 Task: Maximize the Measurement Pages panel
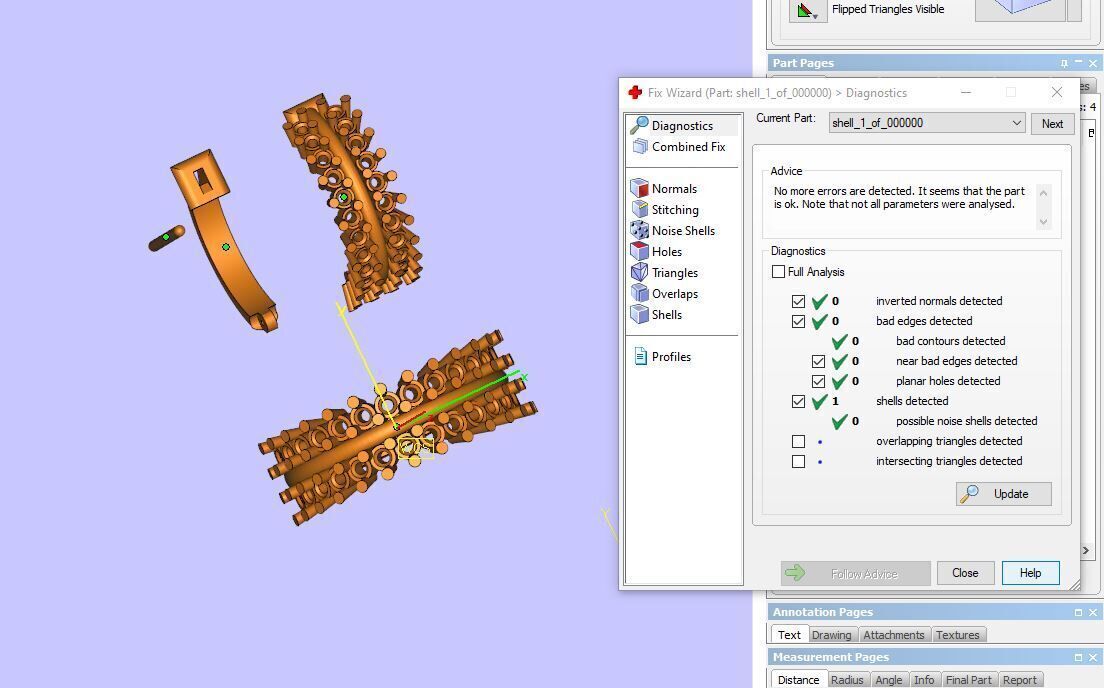(1078, 658)
